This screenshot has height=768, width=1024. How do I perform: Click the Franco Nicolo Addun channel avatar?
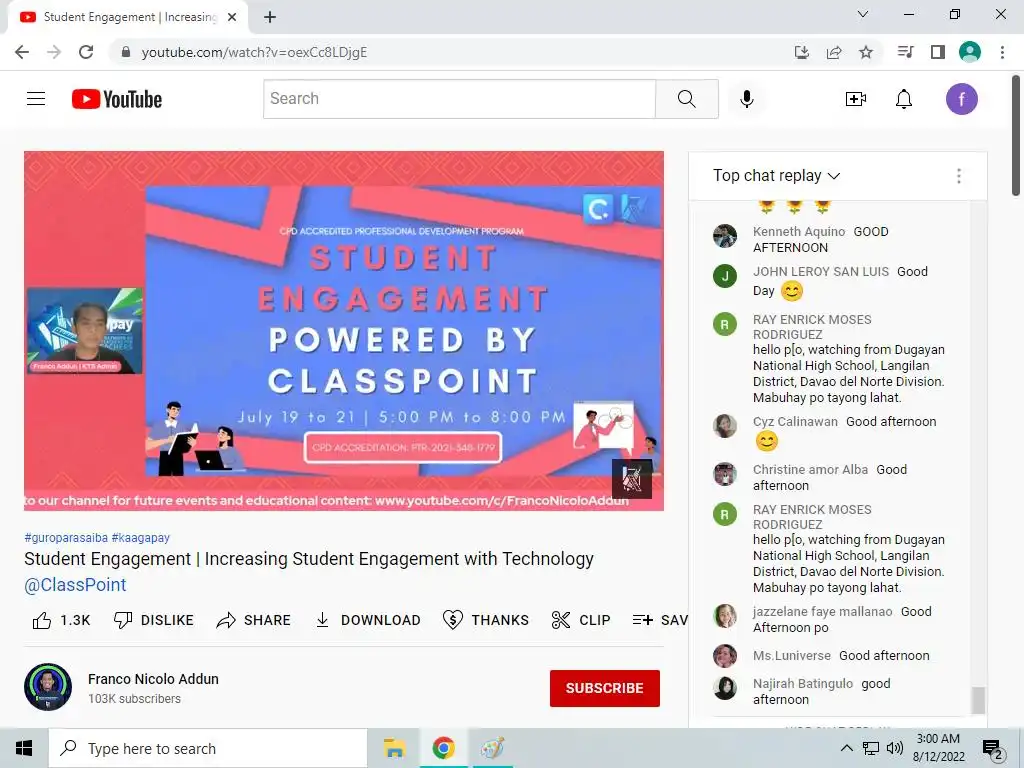(x=48, y=687)
